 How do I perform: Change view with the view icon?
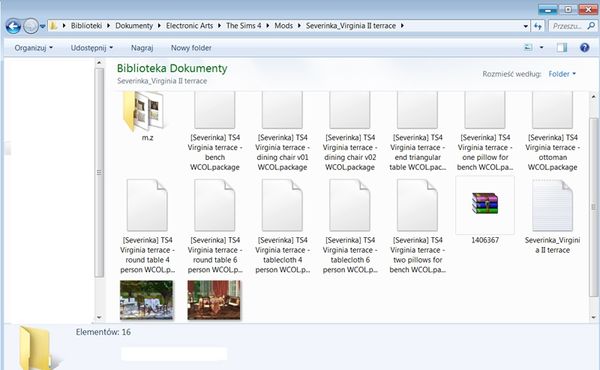528,47
